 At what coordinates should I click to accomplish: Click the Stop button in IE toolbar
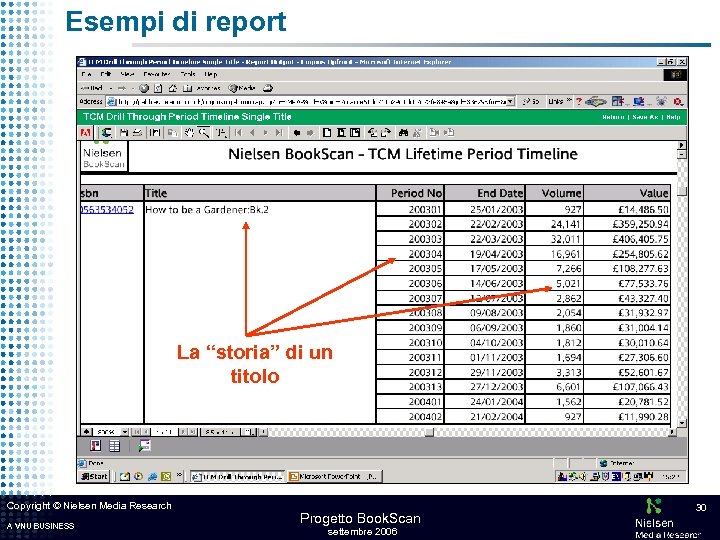click(144, 88)
